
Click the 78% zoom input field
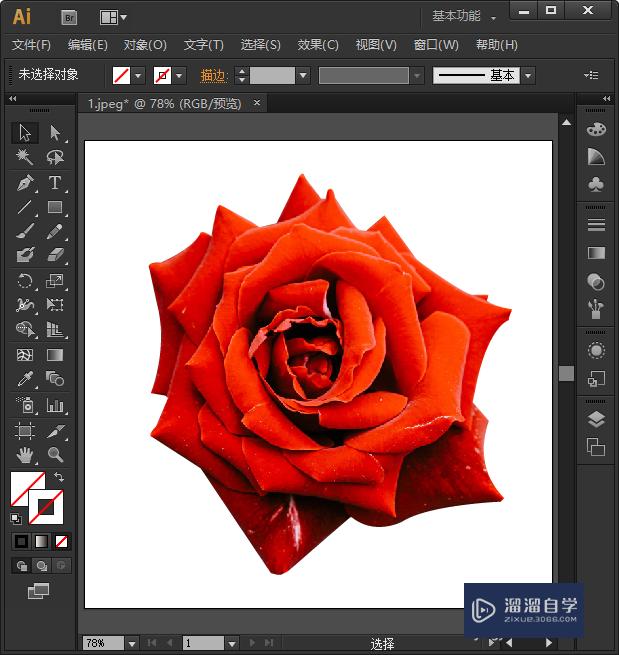coord(103,643)
